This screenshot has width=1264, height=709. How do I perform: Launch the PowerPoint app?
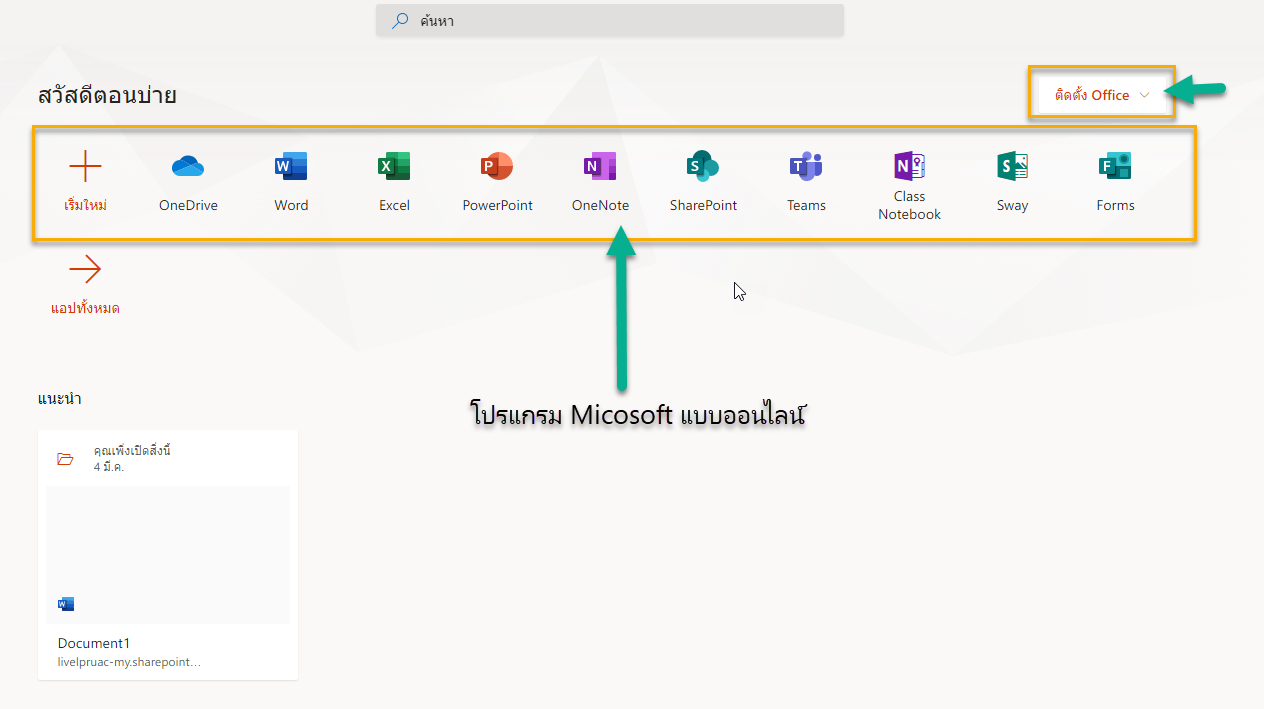click(x=497, y=166)
